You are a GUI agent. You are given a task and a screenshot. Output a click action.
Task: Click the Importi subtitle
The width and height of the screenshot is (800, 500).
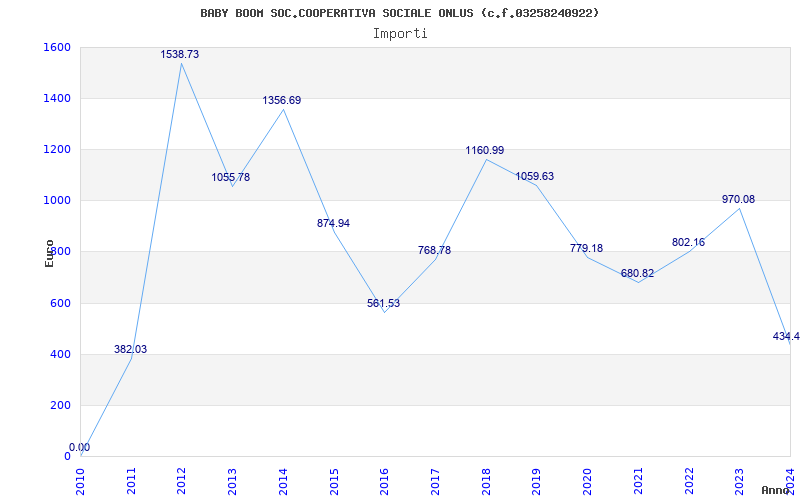tap(400, 34)
